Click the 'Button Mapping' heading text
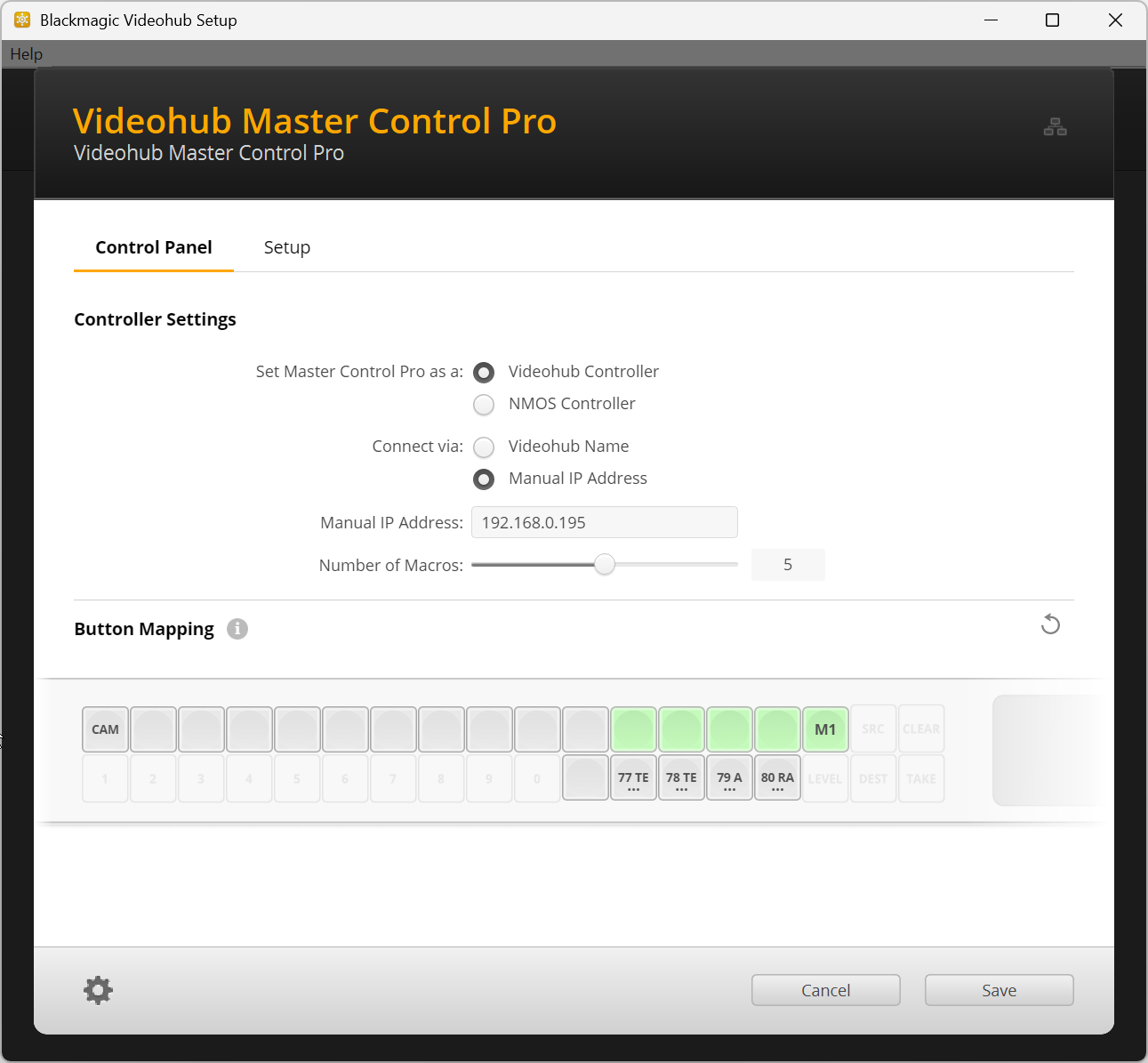Image resolution: width=1148 pixels, height=1063 pixels. pos(144,629)
